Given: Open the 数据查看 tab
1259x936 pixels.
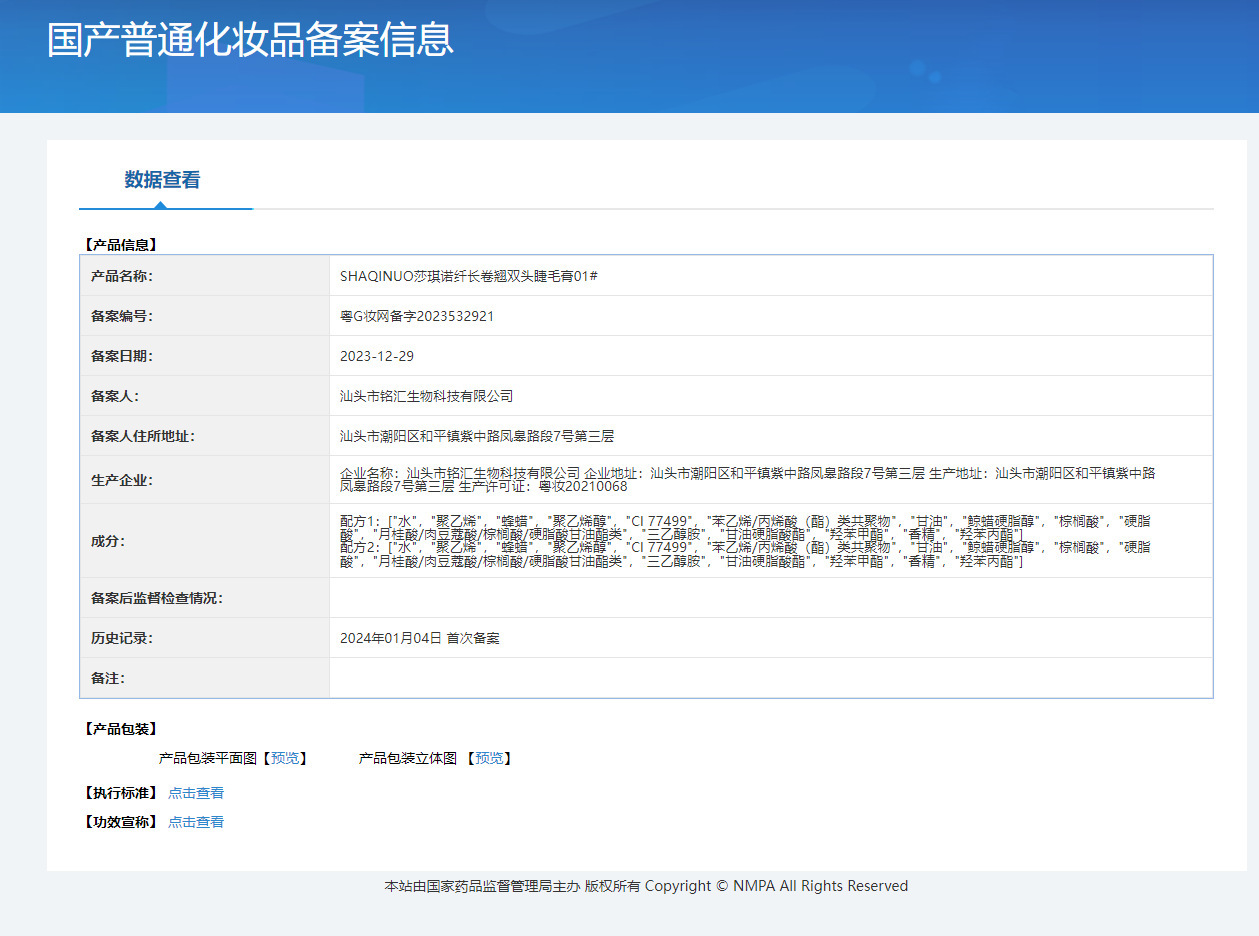Looking at the screenshot, I should (162, 180).
